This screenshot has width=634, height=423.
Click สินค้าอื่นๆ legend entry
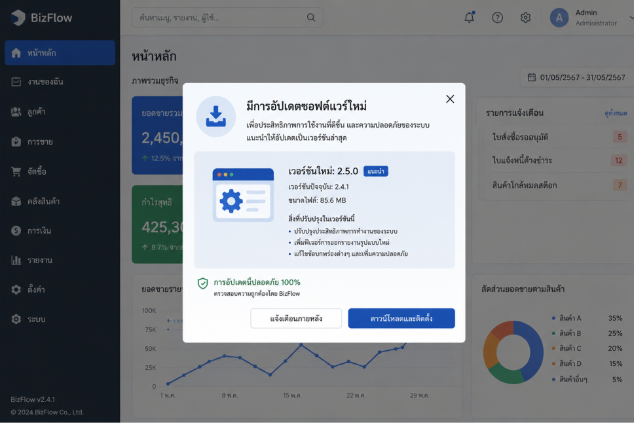coord(570,379)
